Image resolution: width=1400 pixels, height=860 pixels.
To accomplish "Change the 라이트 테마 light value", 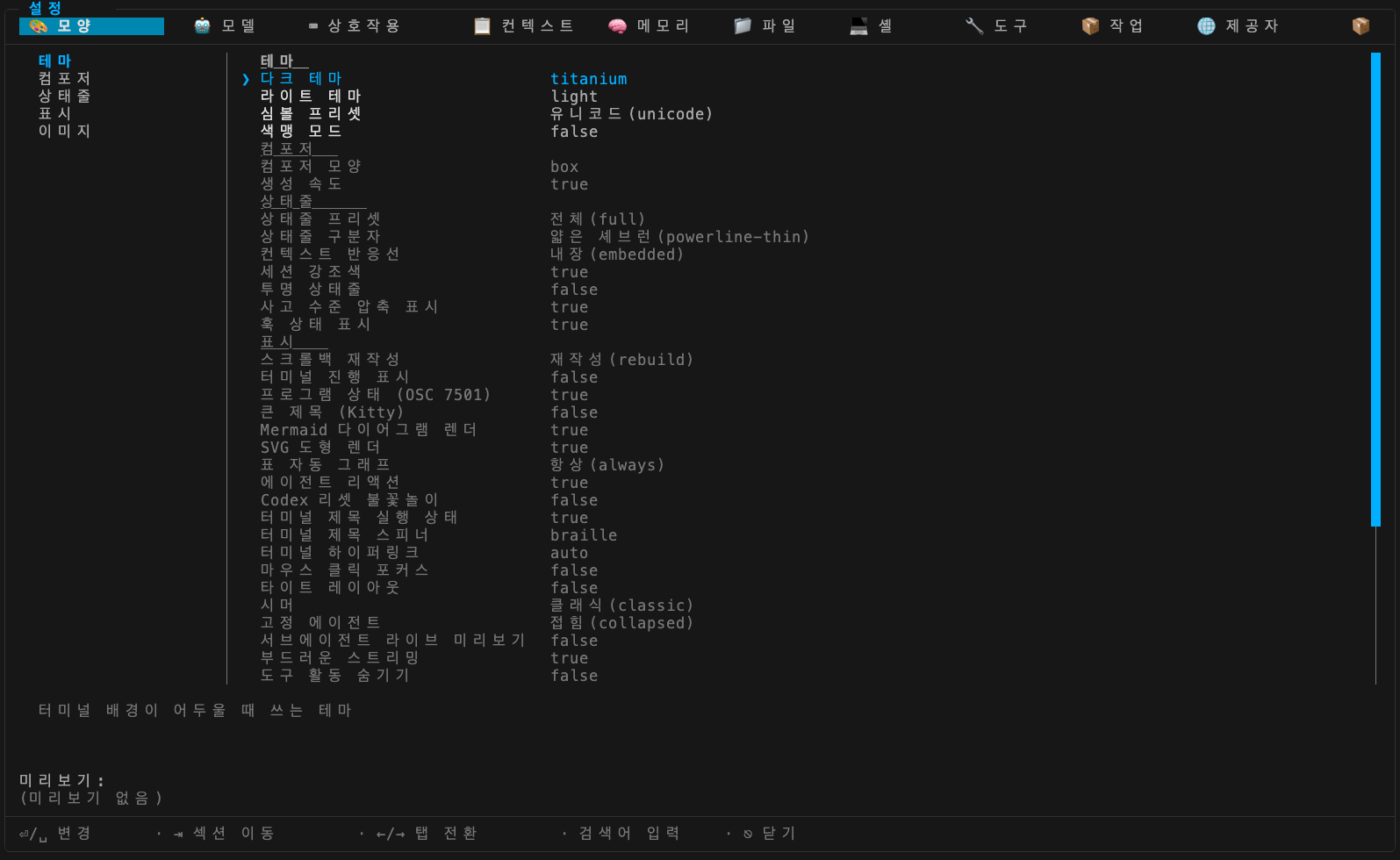I will pos(574,97).
